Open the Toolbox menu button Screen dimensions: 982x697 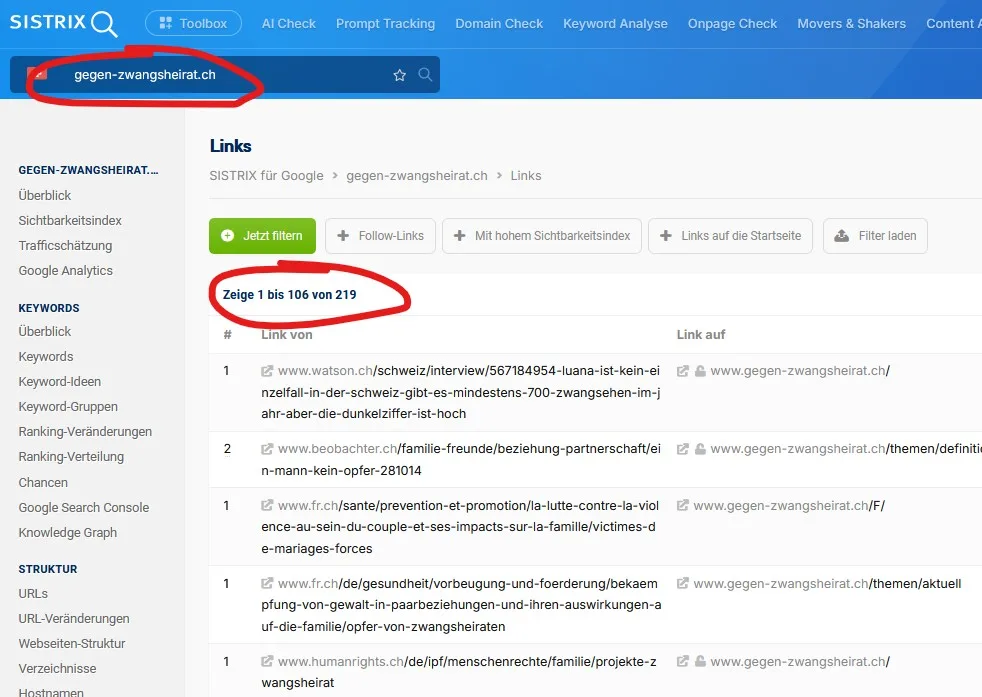pyautogui.click(x=193, y=23)
